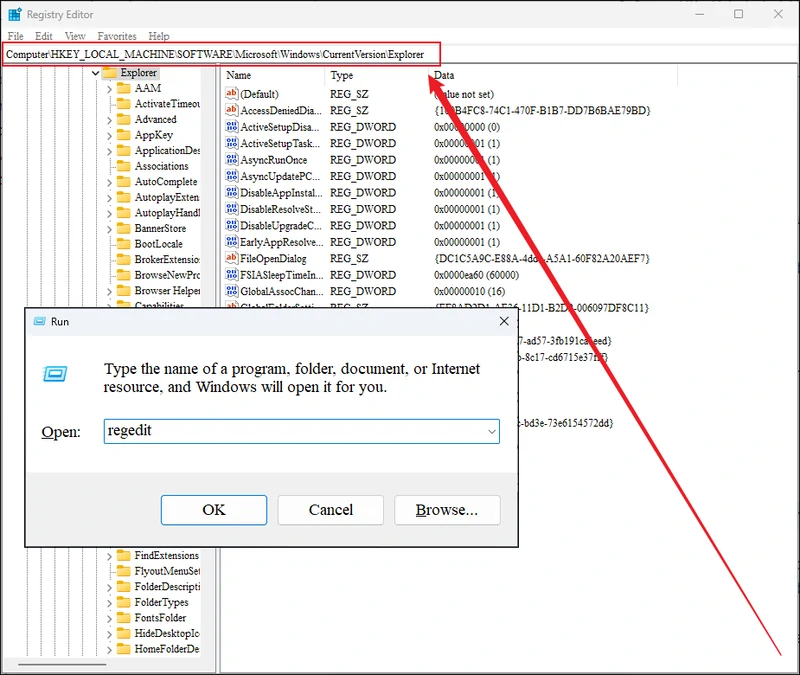800x675 pixels.
Task: Select the FolderDescripti key
Action: pyautogui.click(x=167, y=587)
